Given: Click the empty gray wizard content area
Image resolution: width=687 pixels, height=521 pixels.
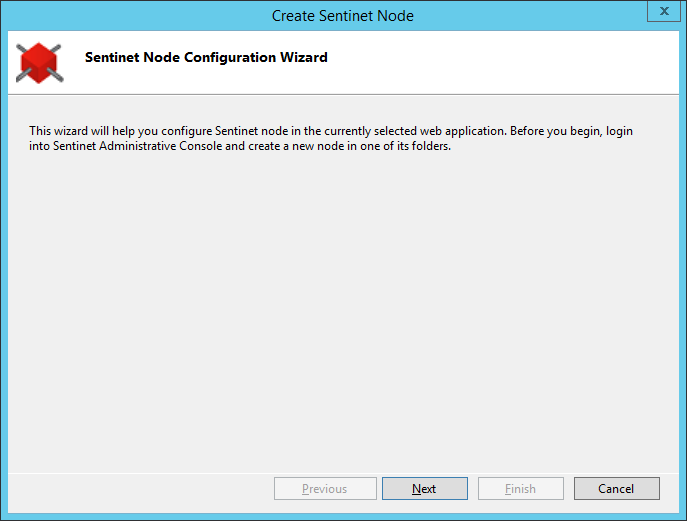Looking at the screenshot, I should pos(343,300).
